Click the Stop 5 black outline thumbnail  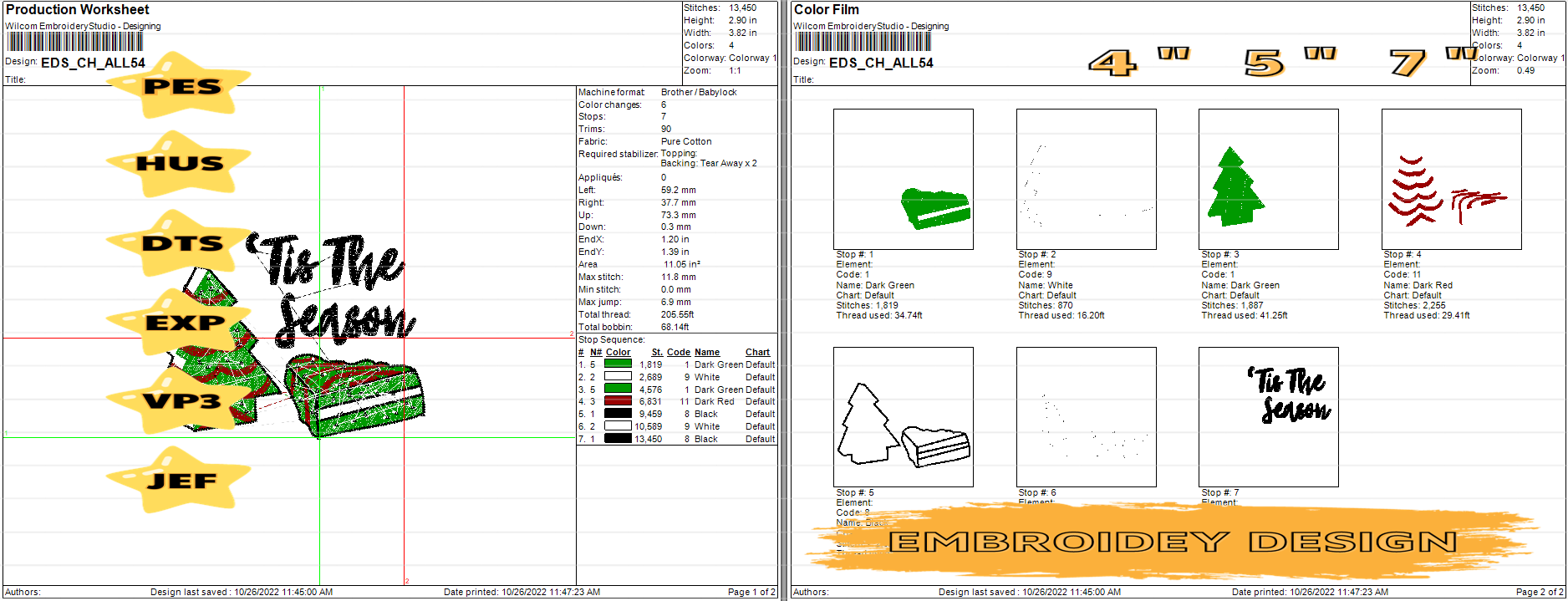[x=903, y=417]
